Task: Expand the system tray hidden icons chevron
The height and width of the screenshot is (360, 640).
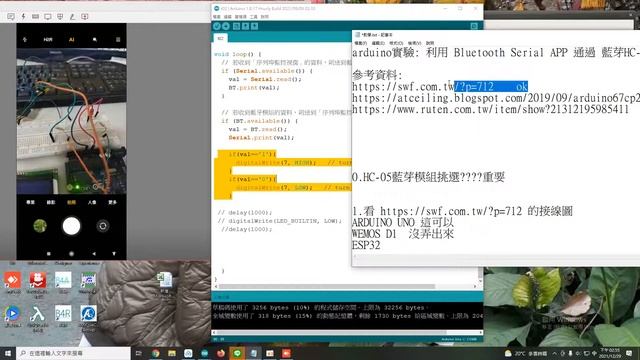Action: (x=554, y=353)
